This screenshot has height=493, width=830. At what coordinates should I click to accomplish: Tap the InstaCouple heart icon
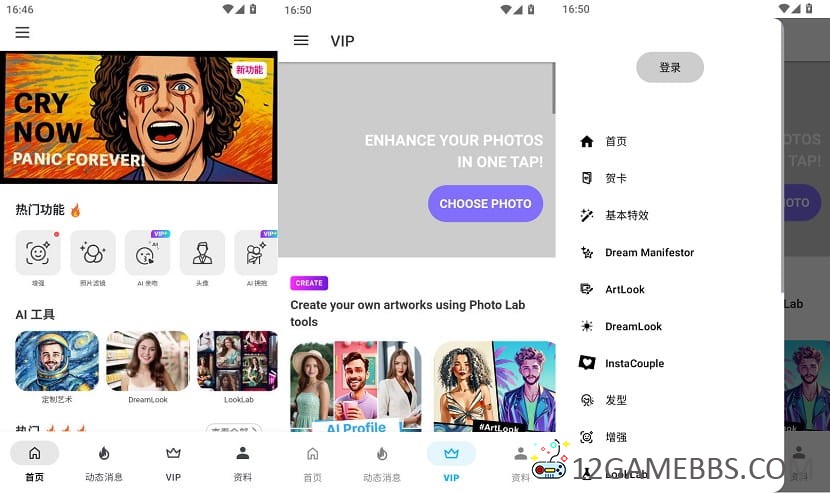coord(587,363)
